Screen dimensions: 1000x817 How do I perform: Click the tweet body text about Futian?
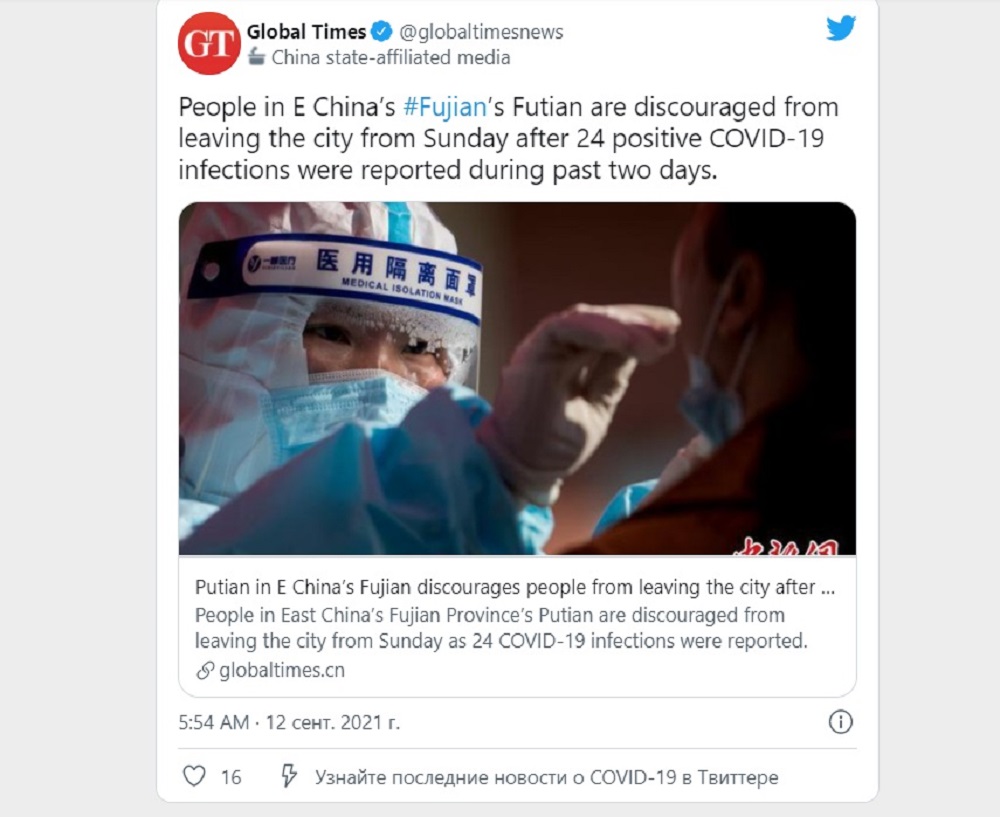pos(508,138)
